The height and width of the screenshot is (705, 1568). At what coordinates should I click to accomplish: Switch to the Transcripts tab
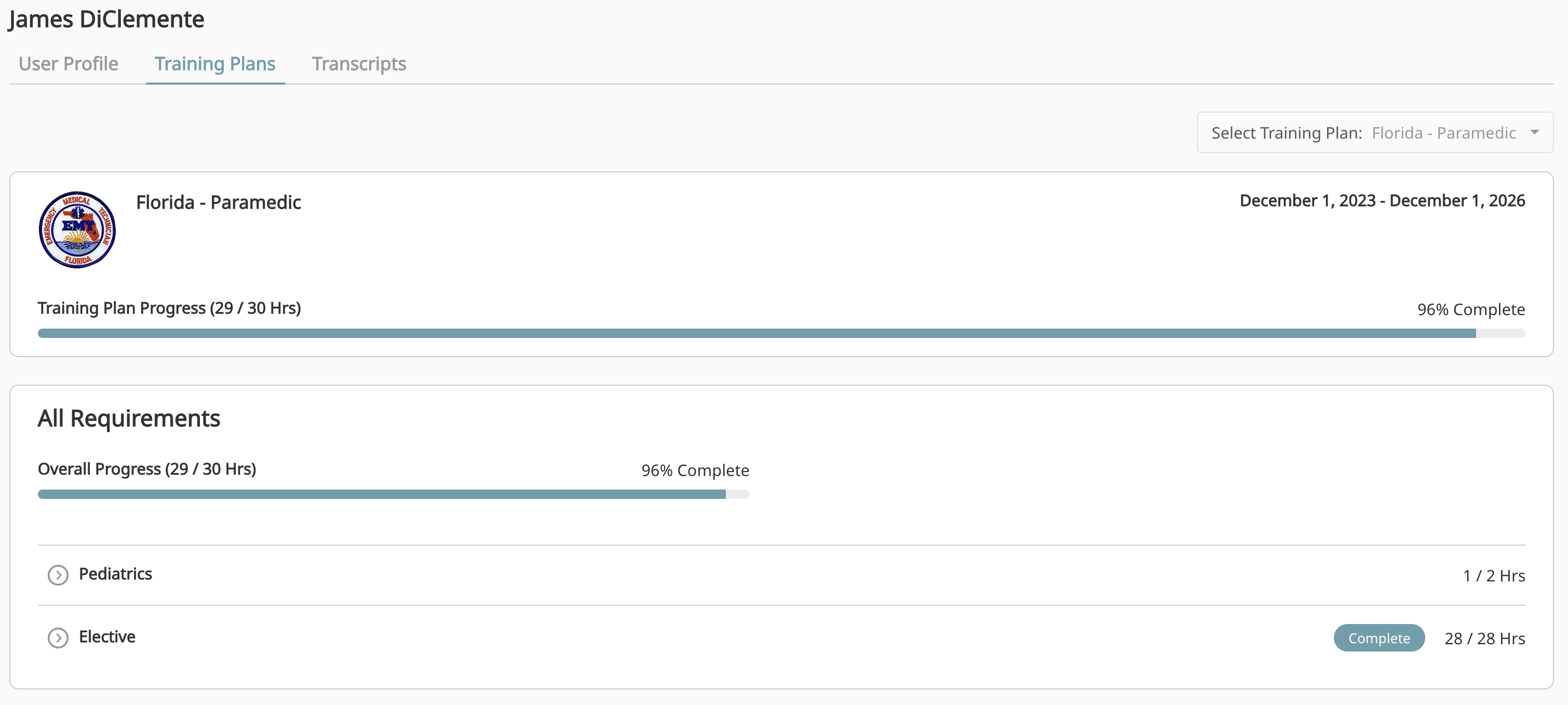(359, 63)
